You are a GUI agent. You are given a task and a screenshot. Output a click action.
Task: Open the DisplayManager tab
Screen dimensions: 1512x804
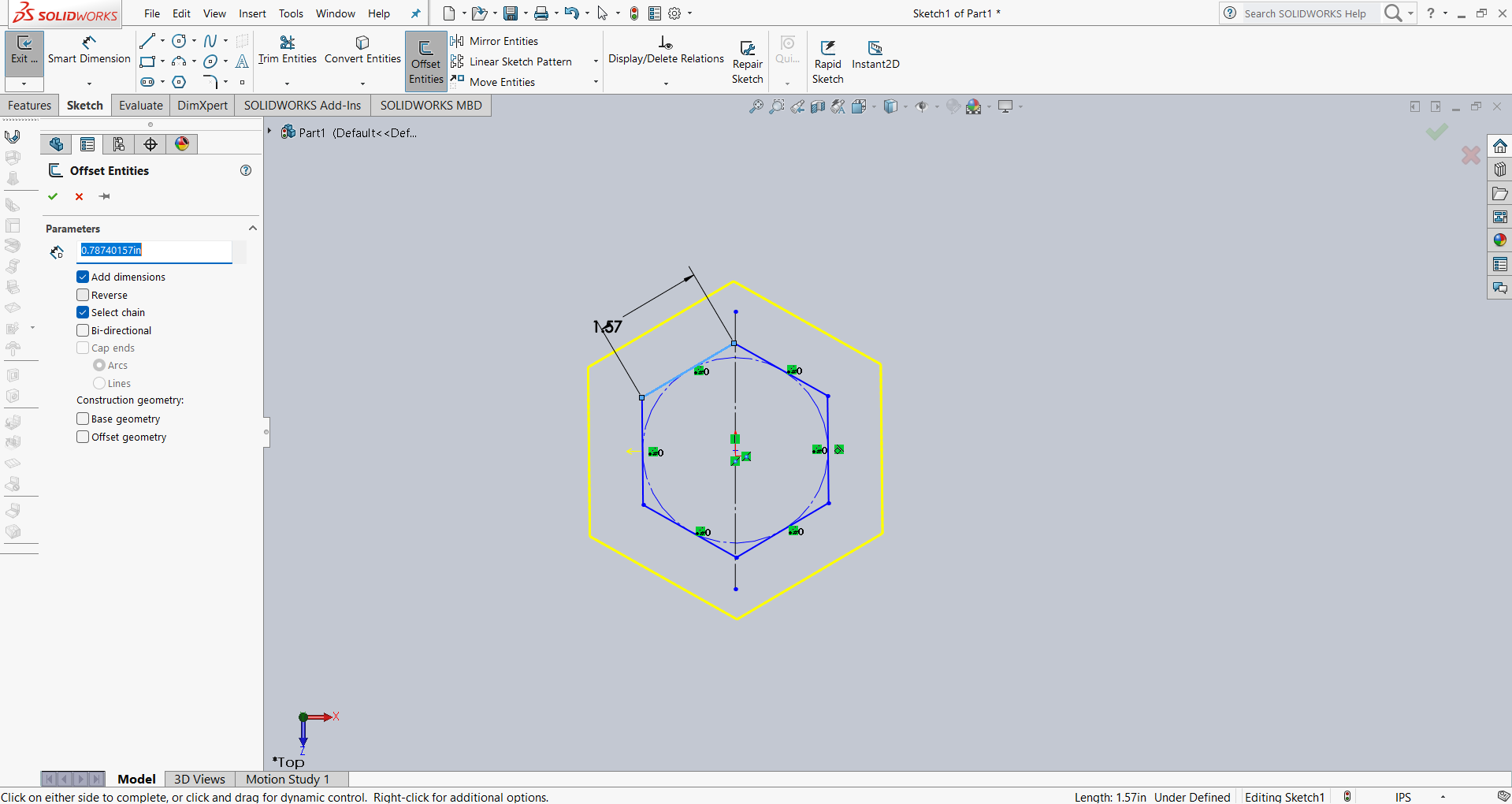pyautogui.click(x=182, y=144)
